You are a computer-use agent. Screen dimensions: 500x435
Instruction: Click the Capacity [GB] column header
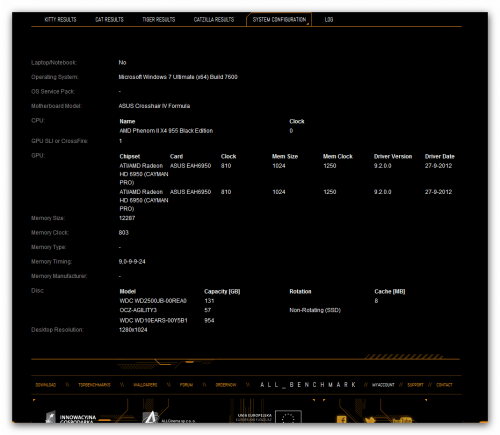pyautogui.click(x=222, y=291)
